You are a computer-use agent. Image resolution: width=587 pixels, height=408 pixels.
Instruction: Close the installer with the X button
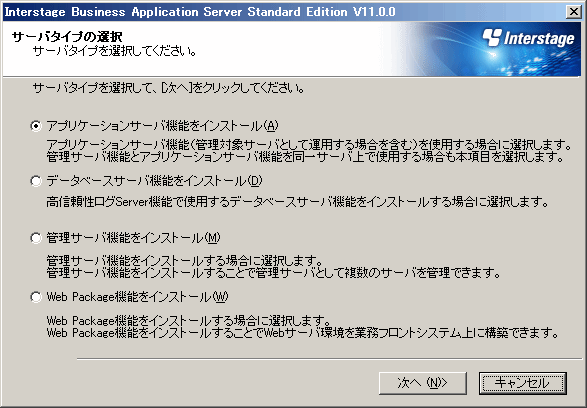pyautogui.click(x=574, y=12)
